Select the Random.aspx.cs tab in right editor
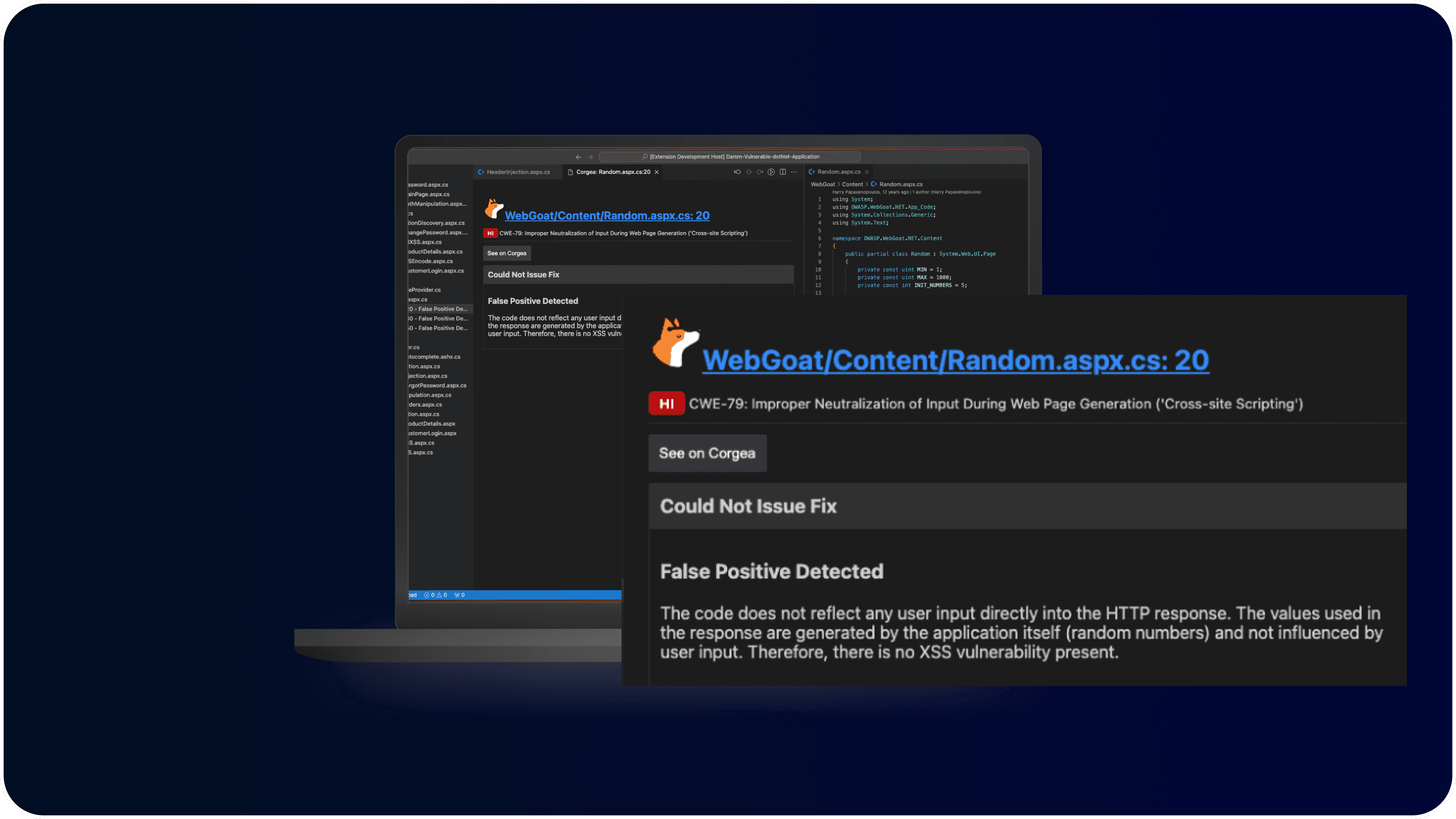 [x=838, y=172]
